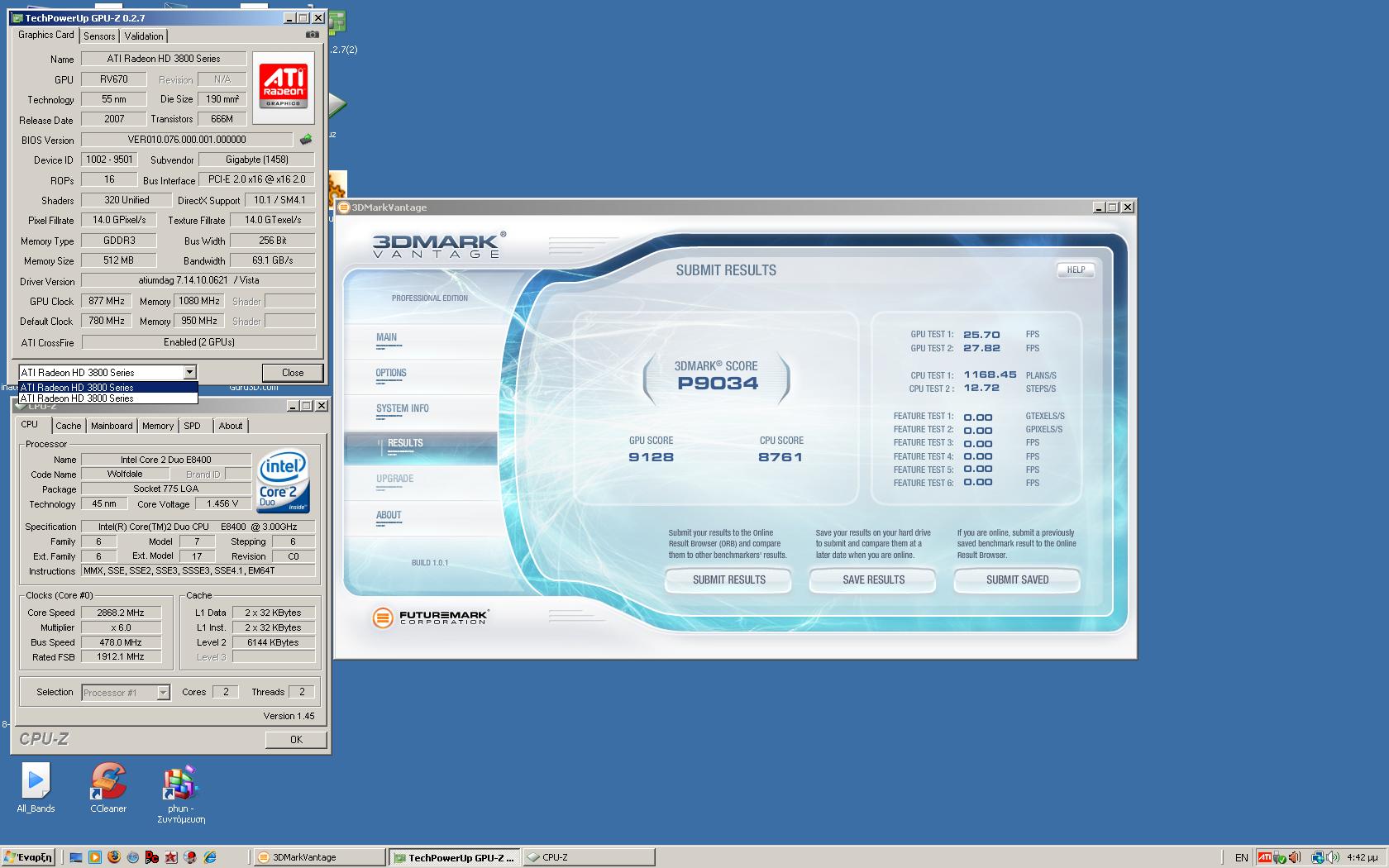Image resolution: width=1389 pixels, height=868 pixels.
Task: Click the SAVE RESULTS button
Action: pyautogui.click(x=873, y=580)
